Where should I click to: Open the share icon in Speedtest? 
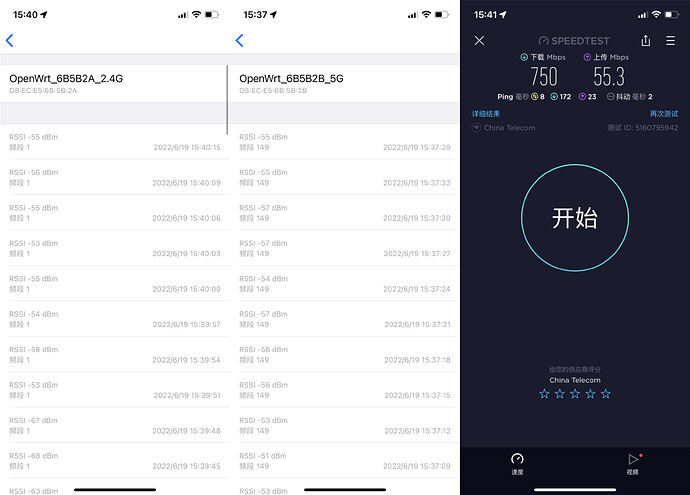click(646, 40)
